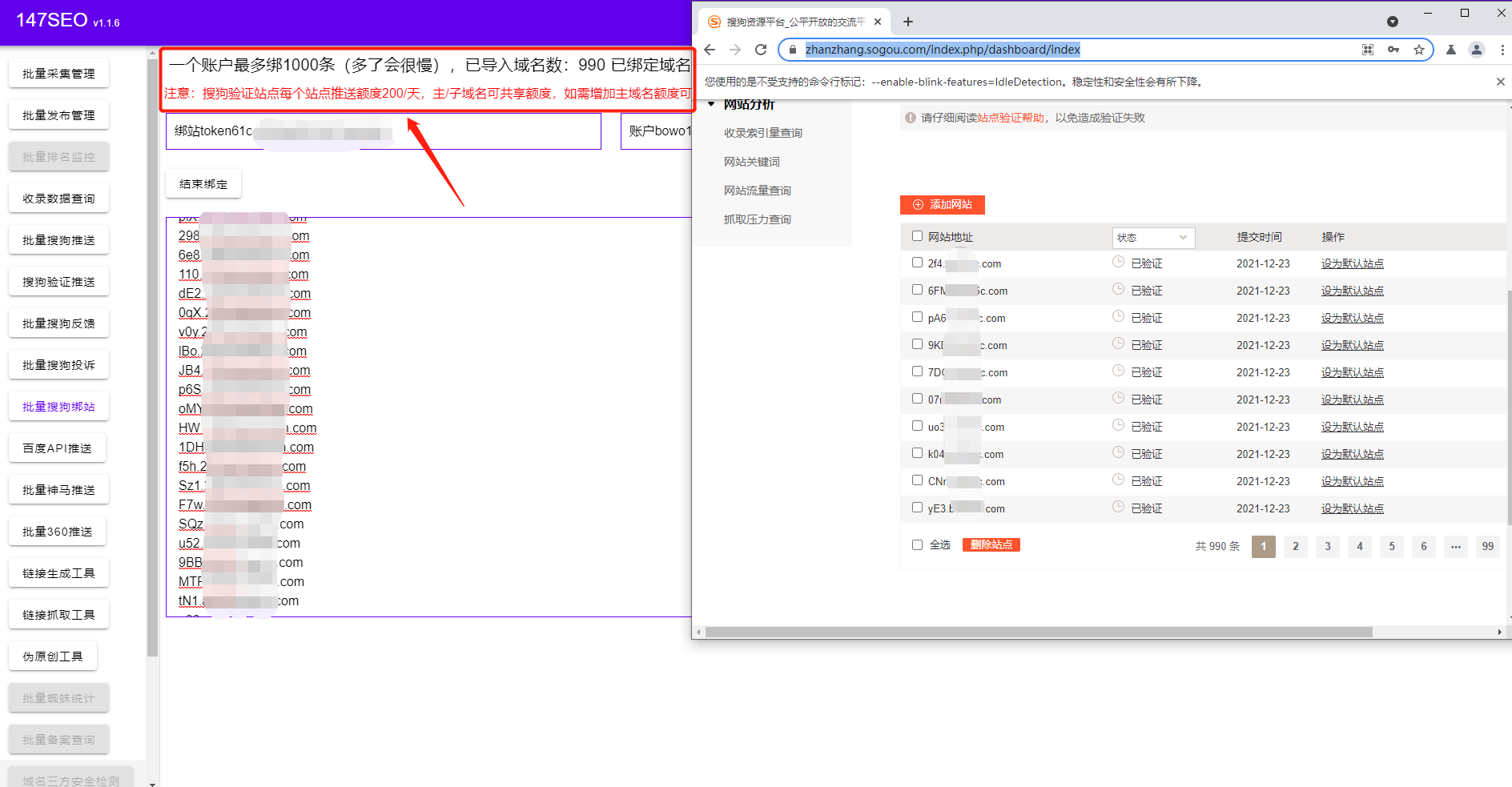
Task: Bookmark the page with the star icon
Action: point(1420,50)
